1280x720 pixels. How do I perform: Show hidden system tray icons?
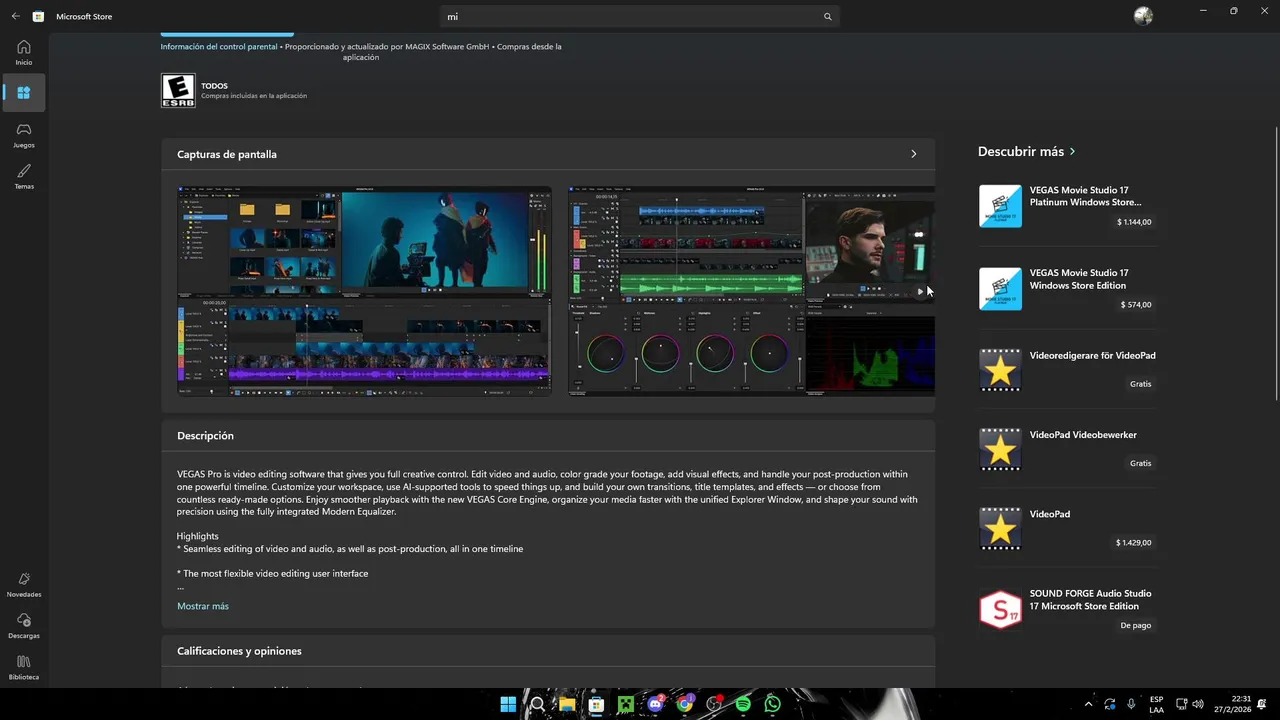pyautogui.click(x=1088, y=704)
